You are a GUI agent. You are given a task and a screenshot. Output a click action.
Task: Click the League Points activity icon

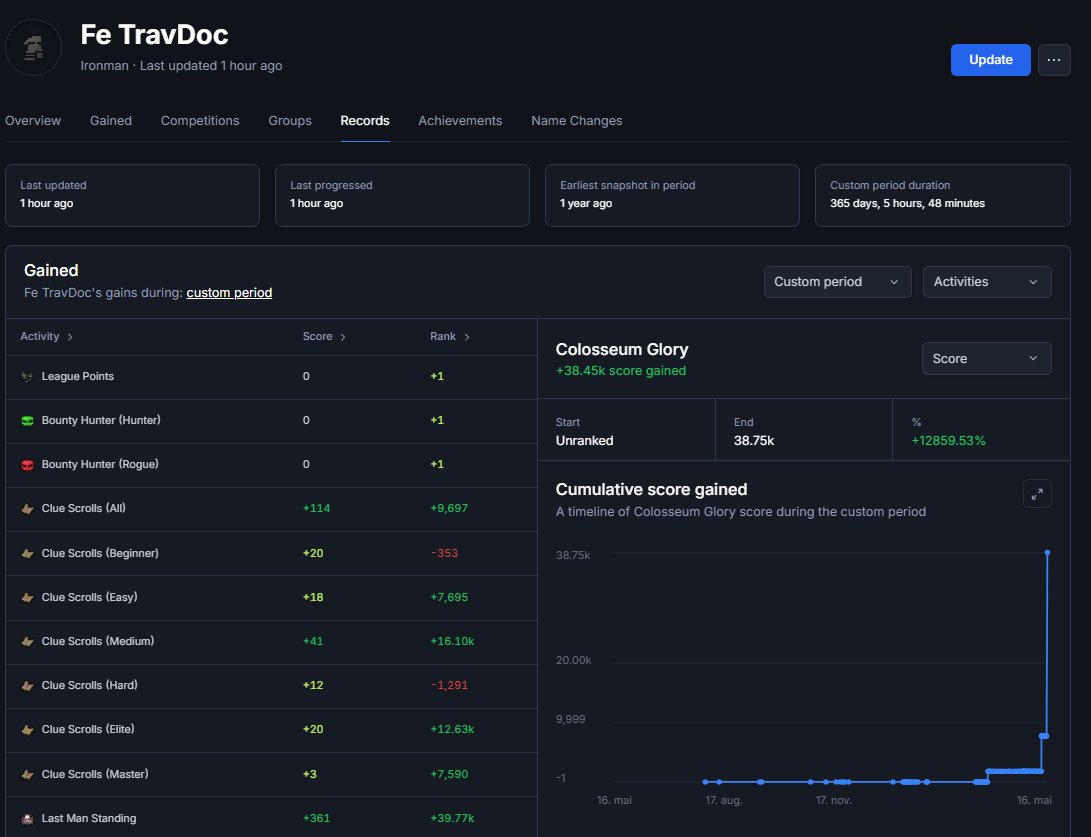[x=27, y=376]
